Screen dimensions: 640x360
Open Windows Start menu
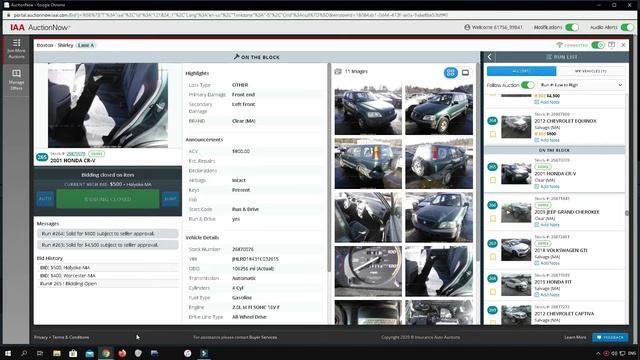click(8, 353)
